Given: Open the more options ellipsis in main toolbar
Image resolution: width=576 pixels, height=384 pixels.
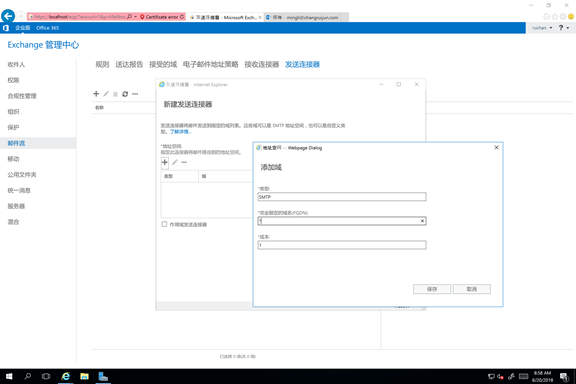Looking at the screenshot, I should pyautogui.click(x=135, y=94).
